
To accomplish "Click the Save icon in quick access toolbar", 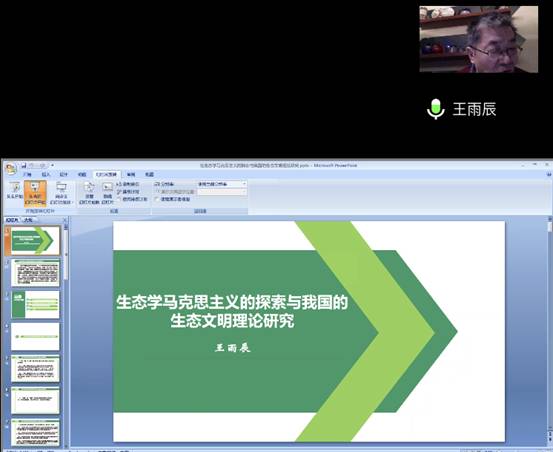I will 24,165.
